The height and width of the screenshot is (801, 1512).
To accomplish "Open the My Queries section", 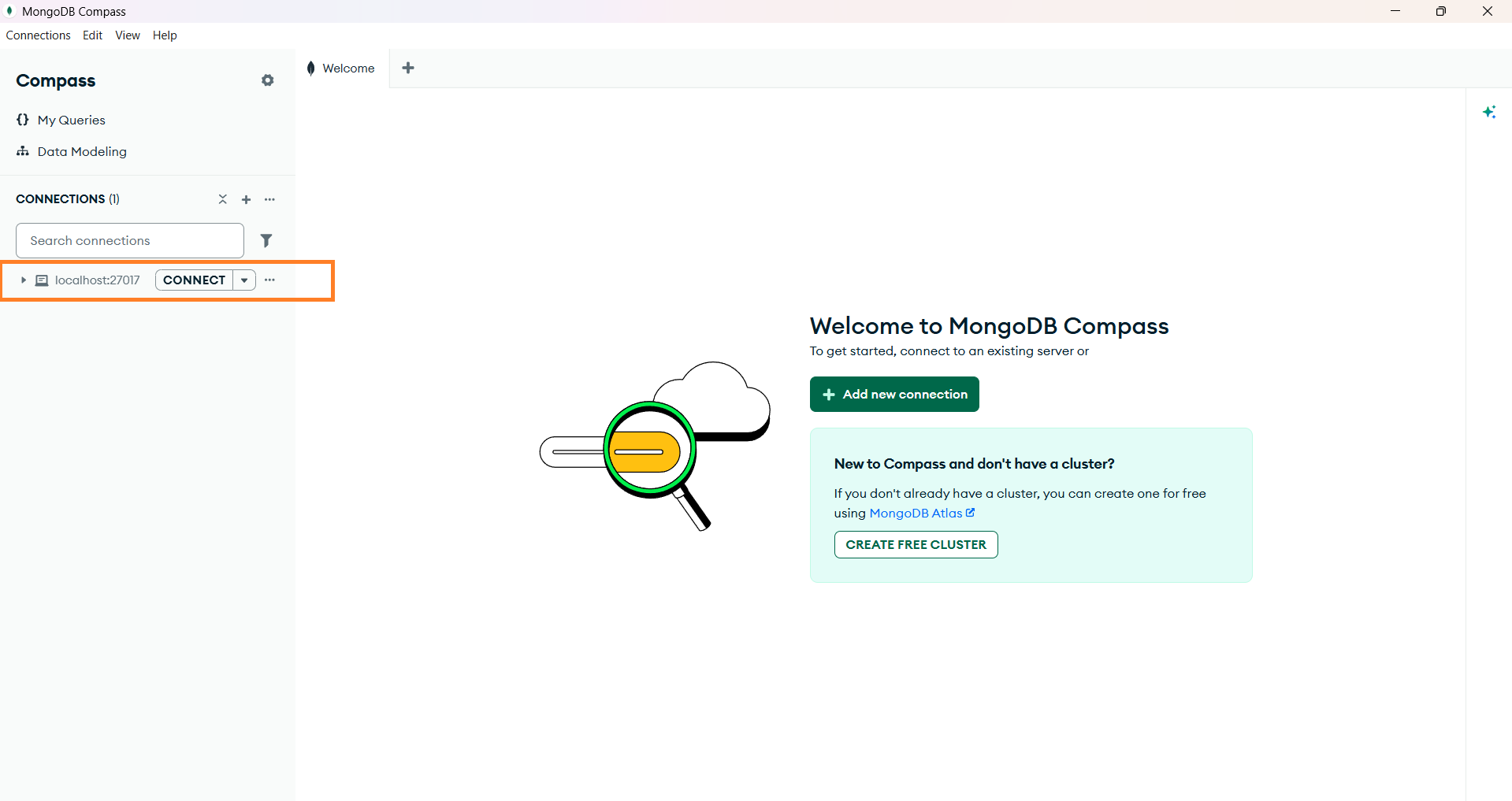I will pos(71,120).
